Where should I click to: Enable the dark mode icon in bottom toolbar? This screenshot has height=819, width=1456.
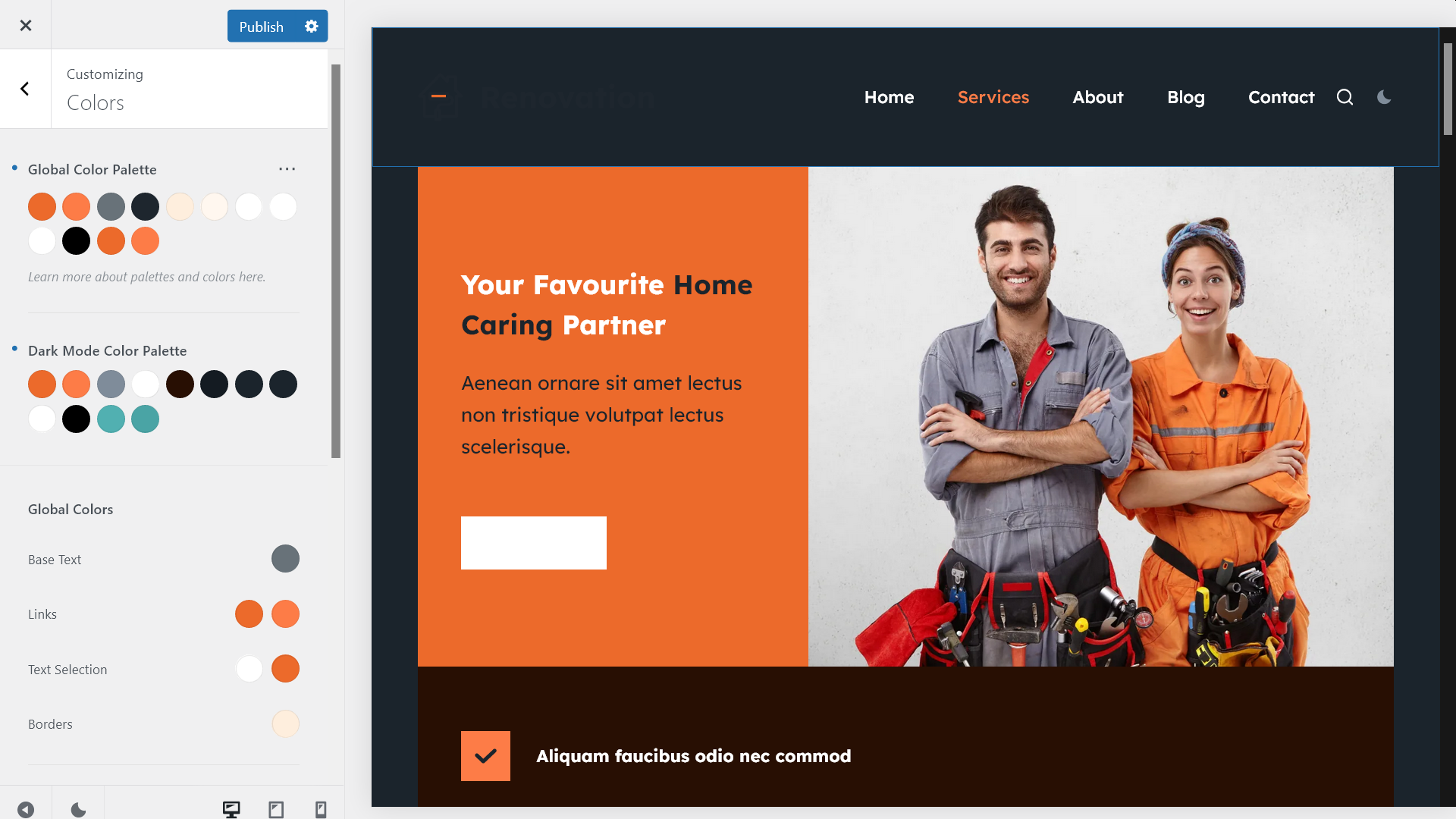coord(78,809)
